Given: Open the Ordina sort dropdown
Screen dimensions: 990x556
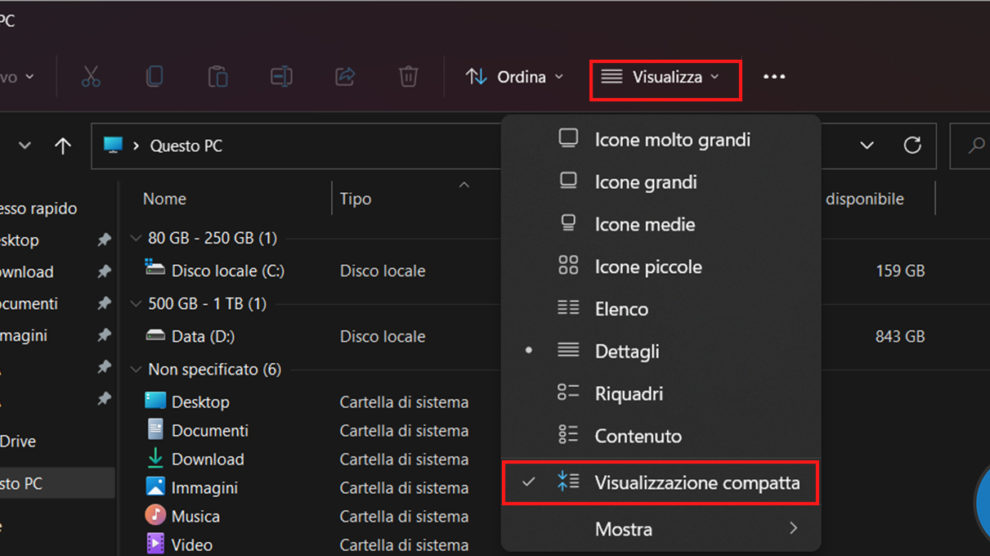Looking at the screenshot, I should coord(515,77).
